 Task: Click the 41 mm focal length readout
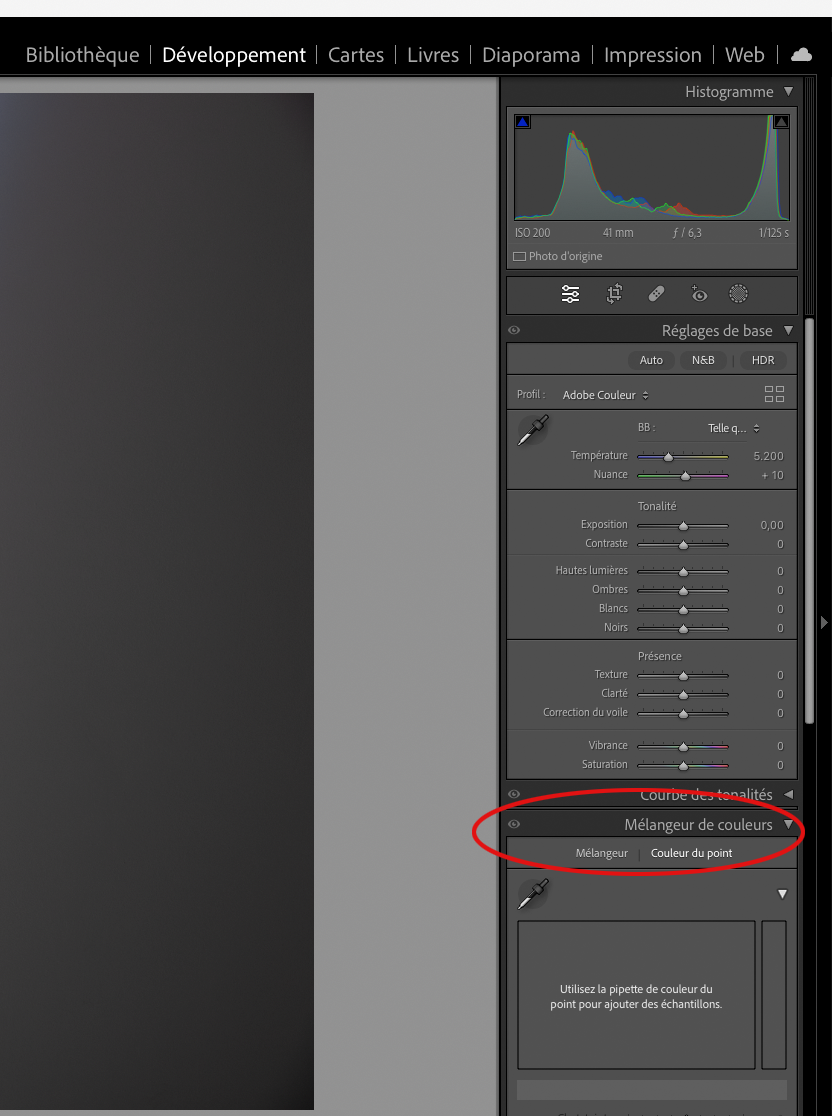(x=618, y=233)
